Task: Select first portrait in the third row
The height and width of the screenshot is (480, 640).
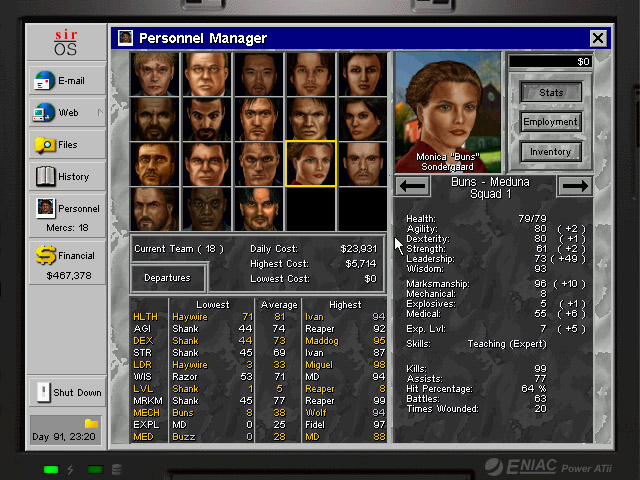Action: click(x=155, y=164)
